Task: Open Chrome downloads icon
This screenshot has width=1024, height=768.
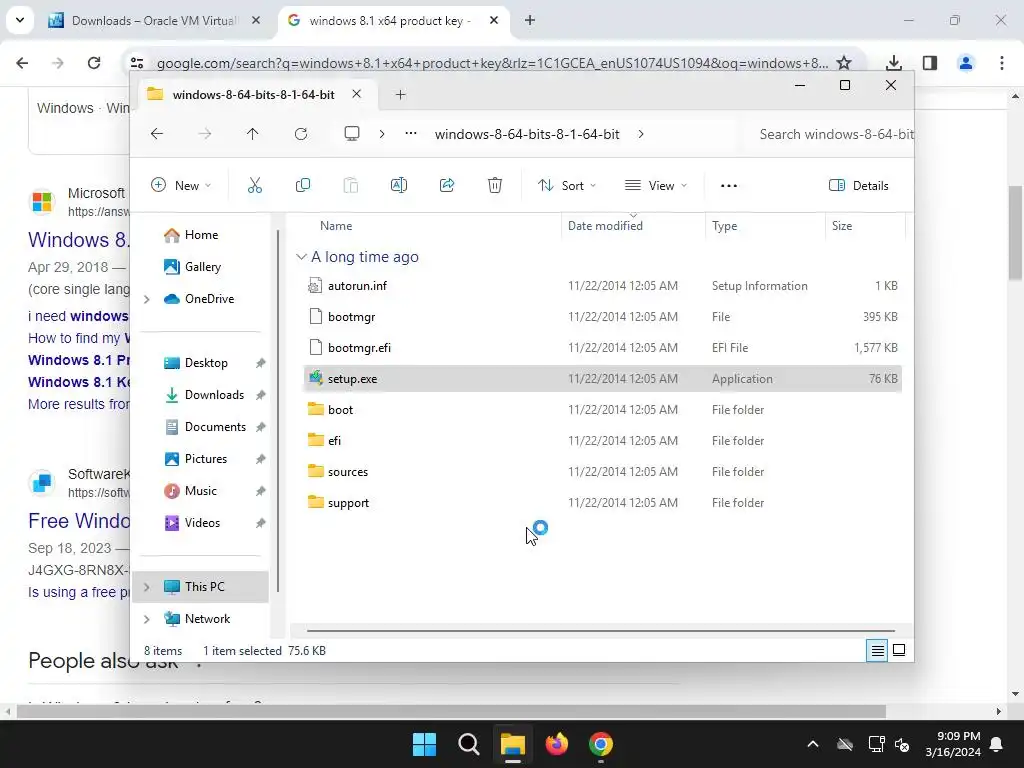Action: coord(893,63)
